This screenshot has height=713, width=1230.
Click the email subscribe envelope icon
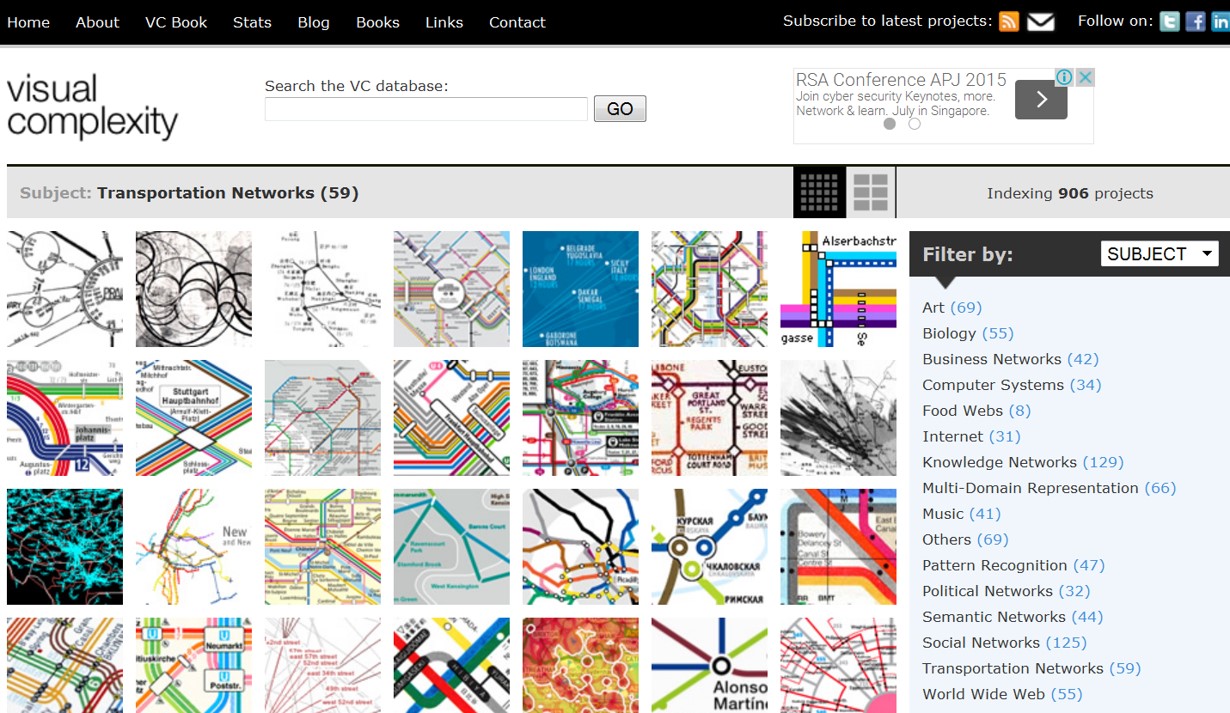[x=1041, y=22]
